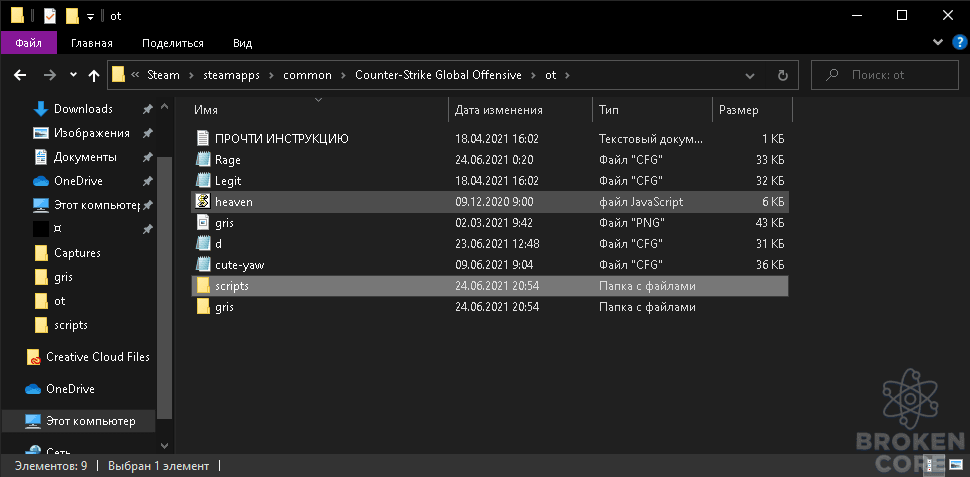The height and width of the screenshot is (477, 970).
Task: Expand the chevron after common in address bar
Action: [x=343, y=75]
